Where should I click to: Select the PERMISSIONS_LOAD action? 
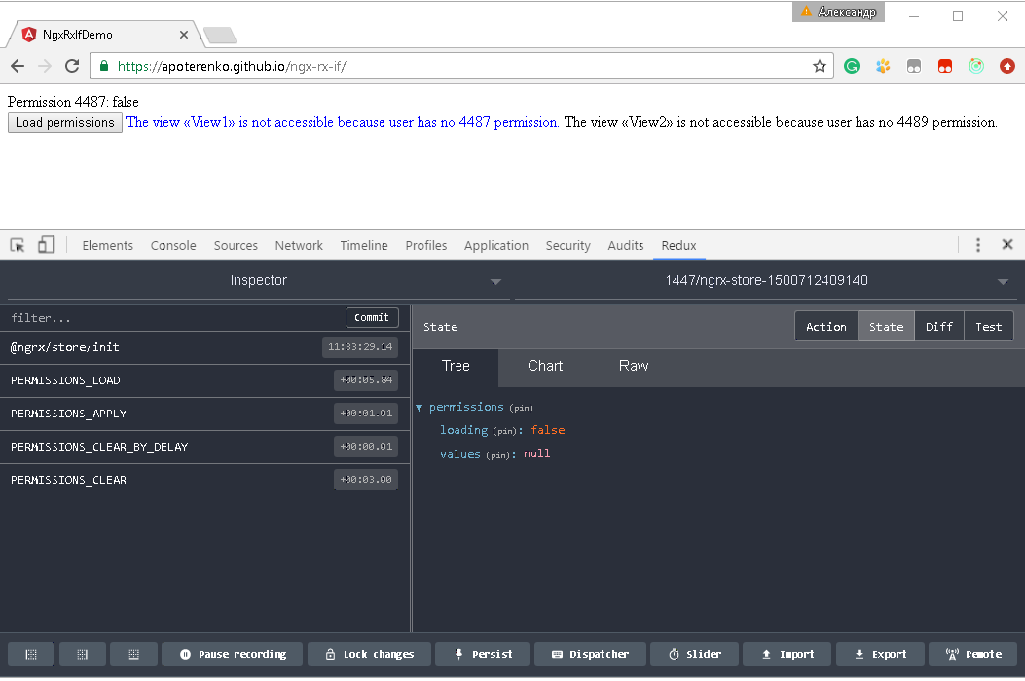coord(205,380)
